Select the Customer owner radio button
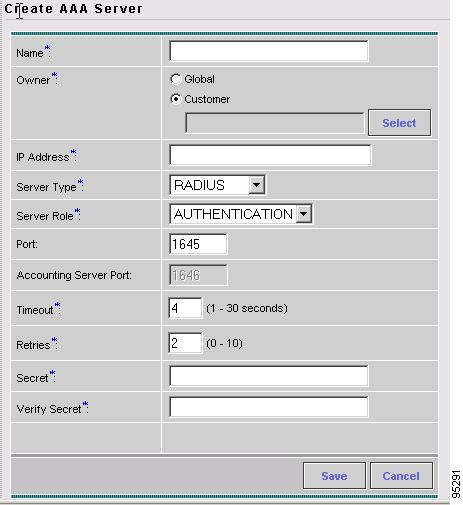The width and height of the screenshot is (463, 505). (x=175, y=99)
